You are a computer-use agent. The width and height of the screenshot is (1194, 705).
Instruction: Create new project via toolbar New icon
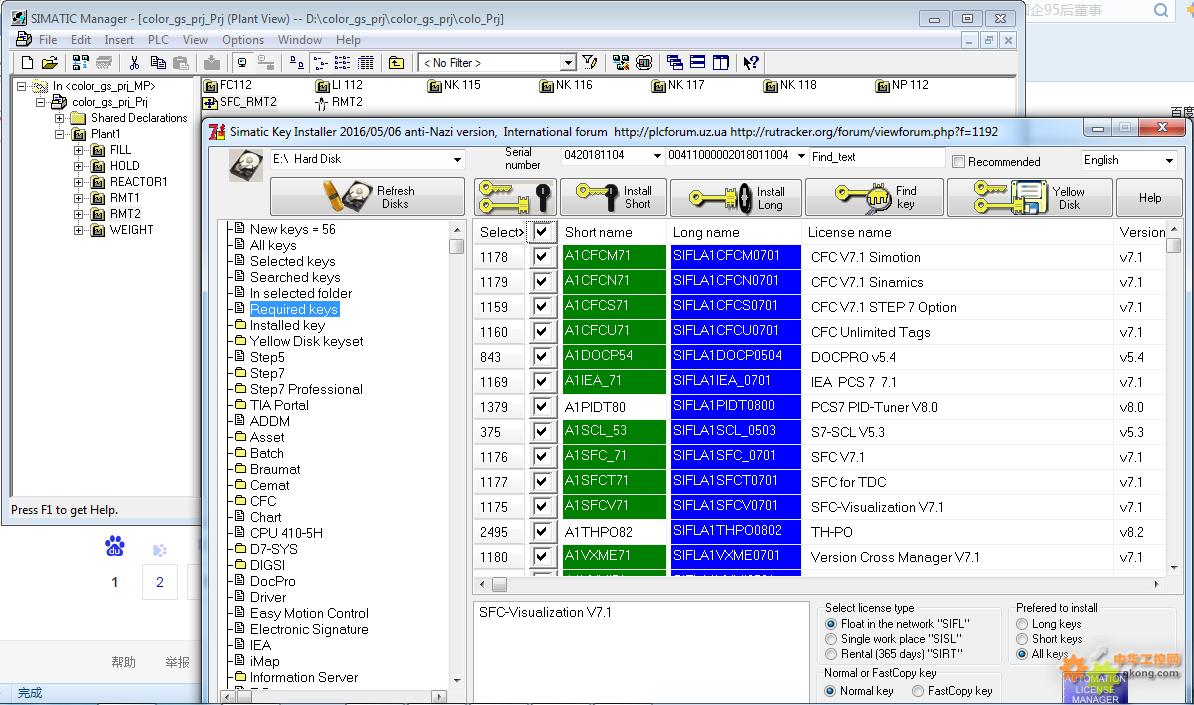(x=27, y=62)
